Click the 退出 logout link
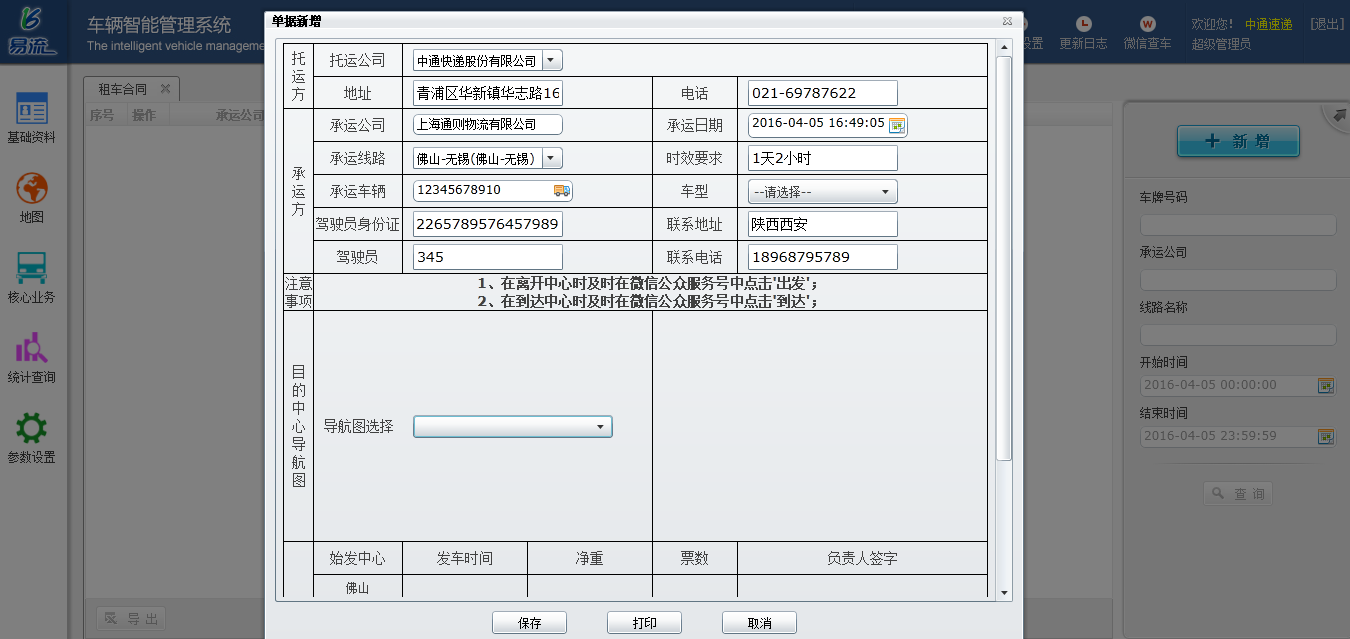Image resolution: width=1350 pixels, height=639 pixels. tap(1326, 24)
